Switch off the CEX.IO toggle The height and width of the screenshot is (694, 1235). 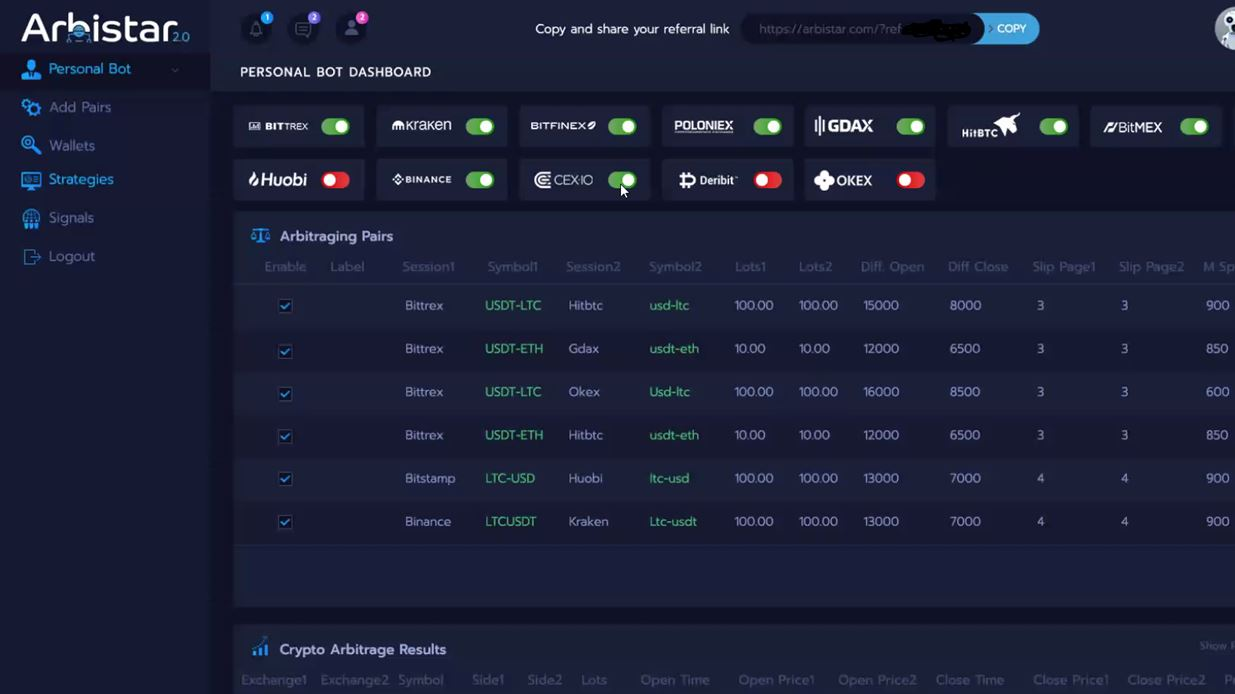click(622, 180)
